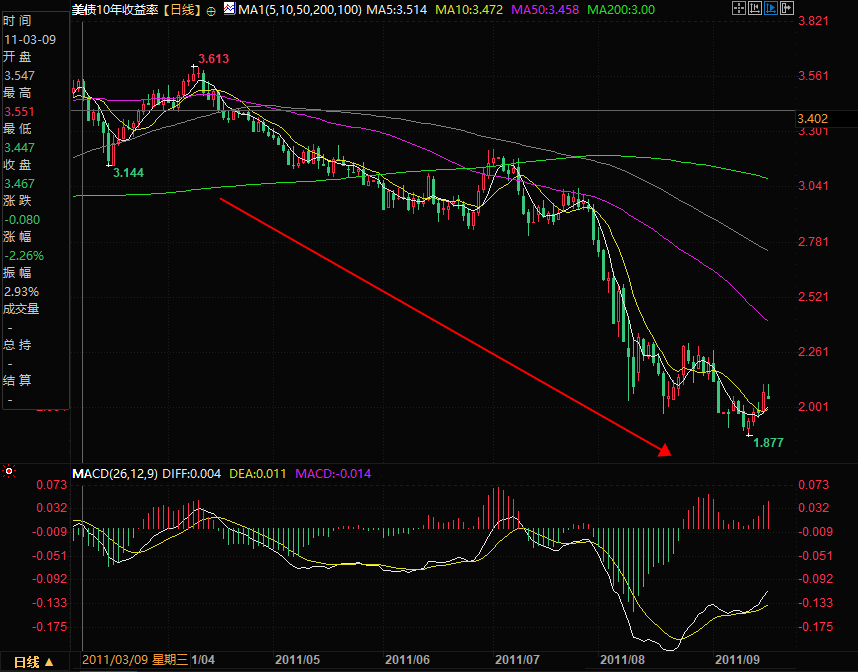Image resolution: width=858 pixels, height=672 pixels.
Task: Click the circled plus icon beside 日线
Action: coord(211,10)
